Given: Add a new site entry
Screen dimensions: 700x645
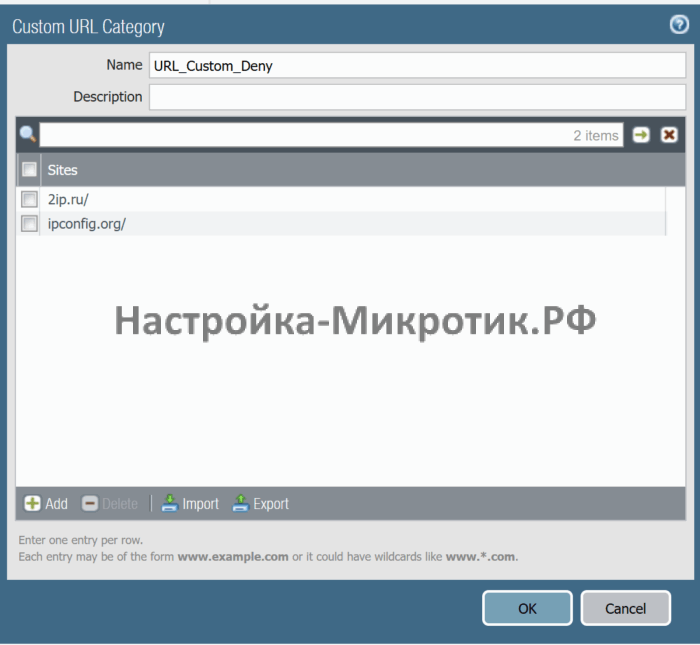Looking at the screenshot, I should click(x=46, y=504).
